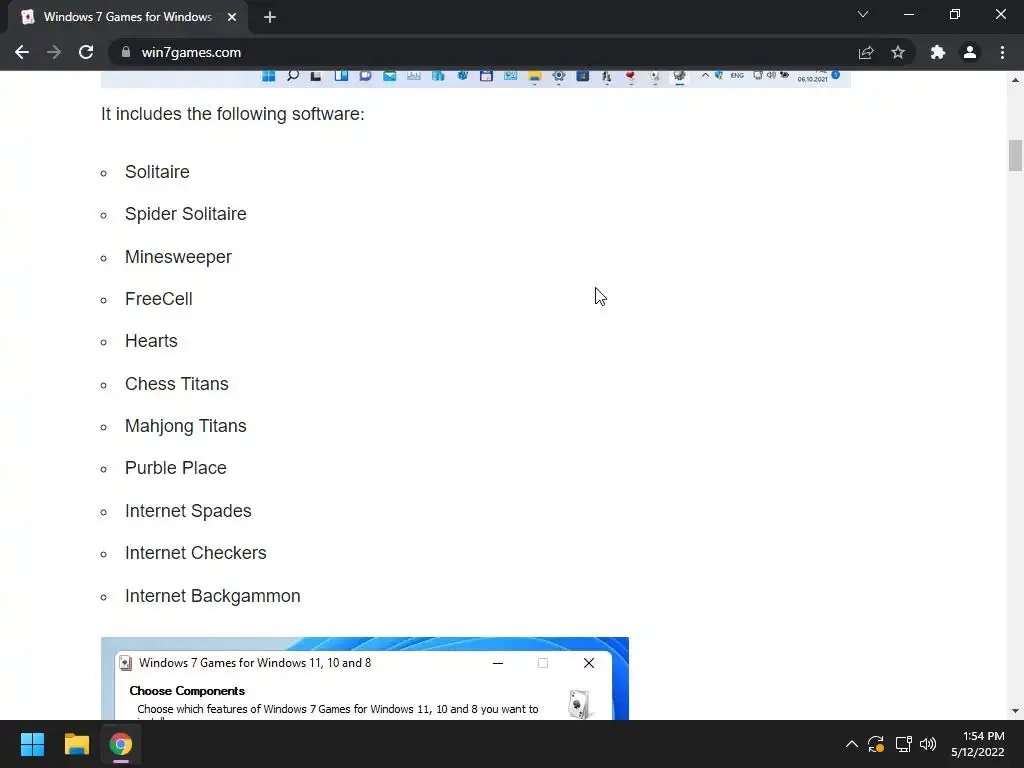Click the page's vertical scrollbar thumb
This screenshot has height=768, width=1024.
1015,155
